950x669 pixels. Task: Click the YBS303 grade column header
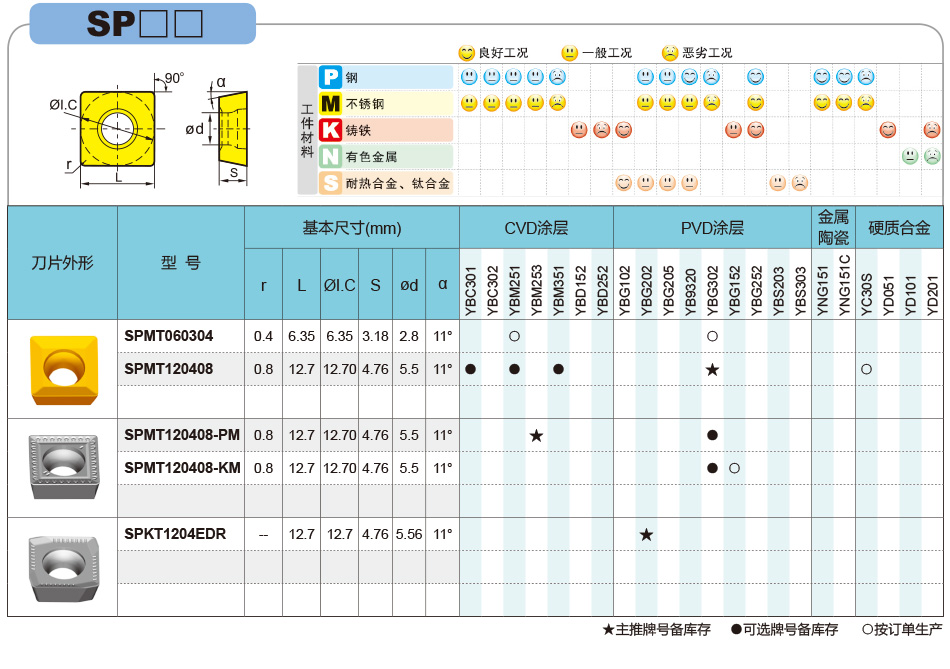coord(800,291)
